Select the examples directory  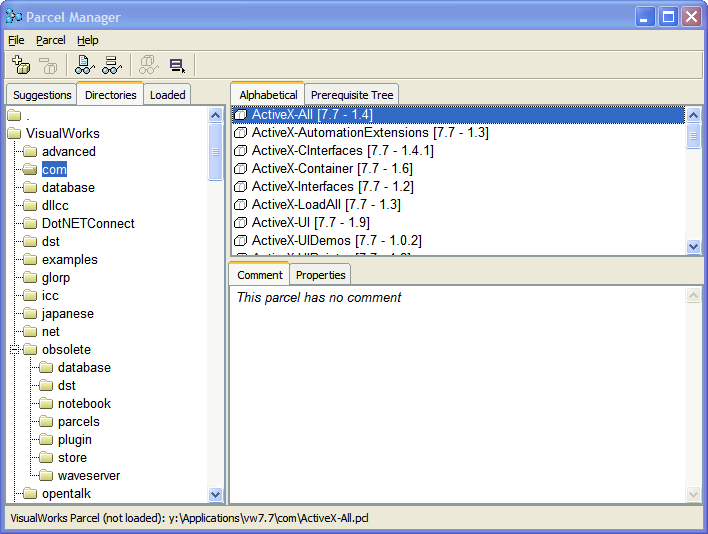tap(70, 260)
